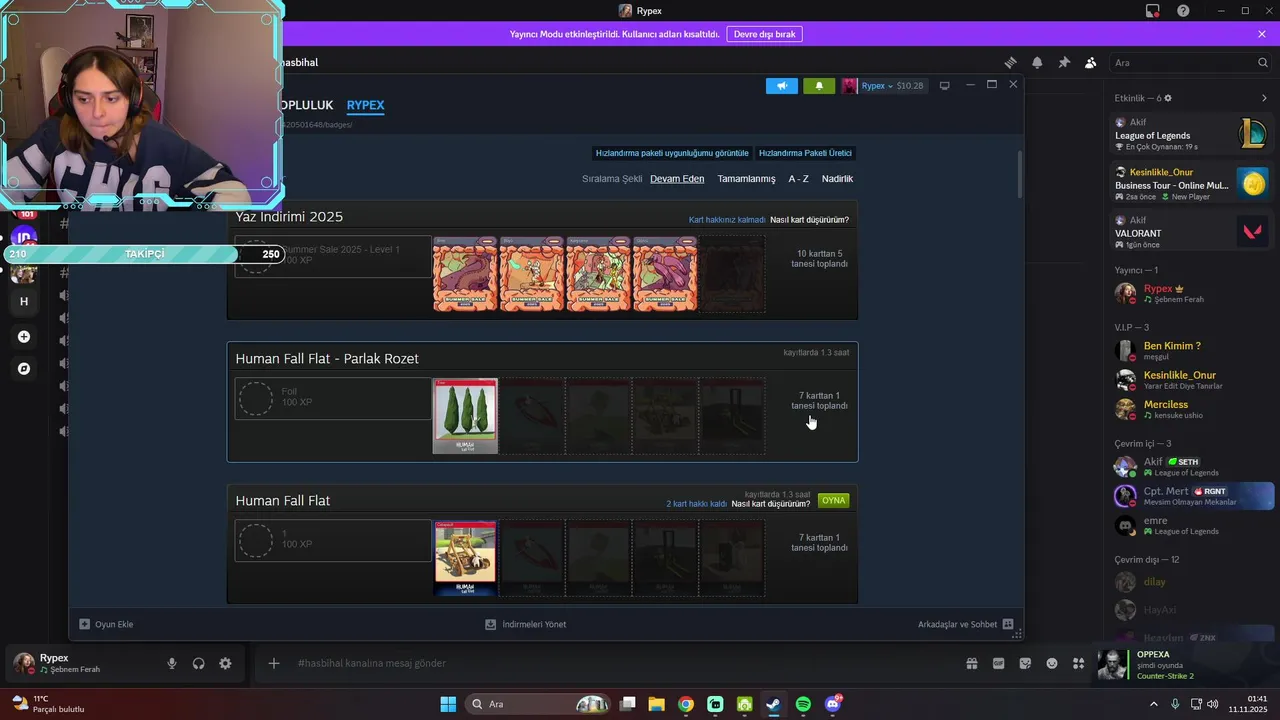1280x720 pixels.
Task: Open File Explorer from taskbar
Action: [656, 704]
